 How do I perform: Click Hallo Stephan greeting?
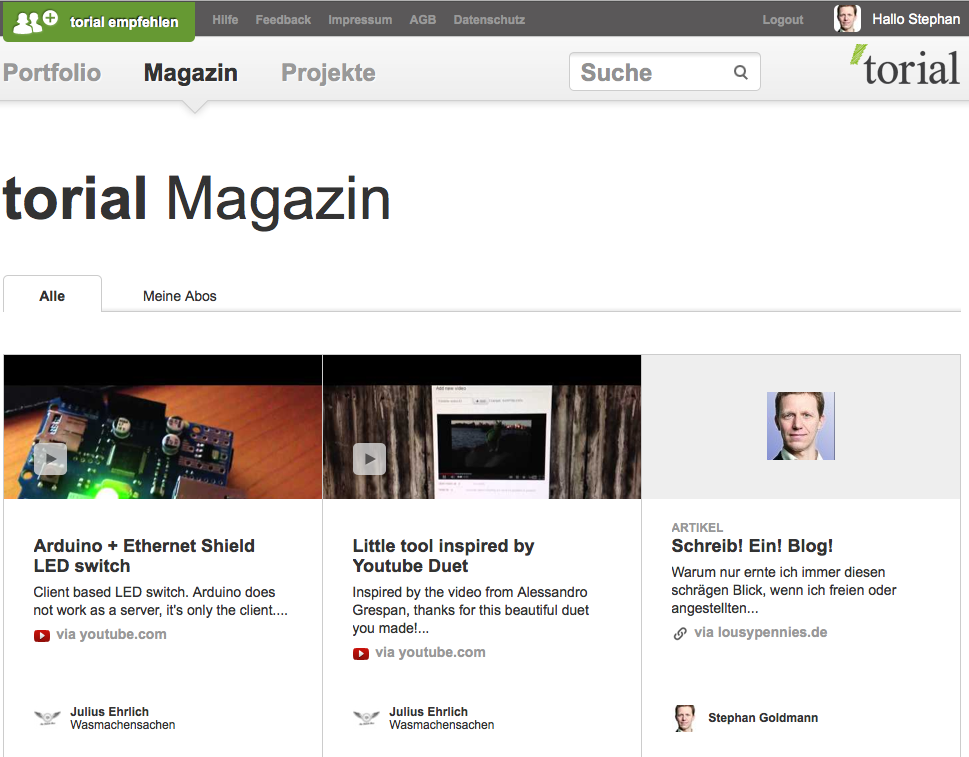(x=916, y=19)
